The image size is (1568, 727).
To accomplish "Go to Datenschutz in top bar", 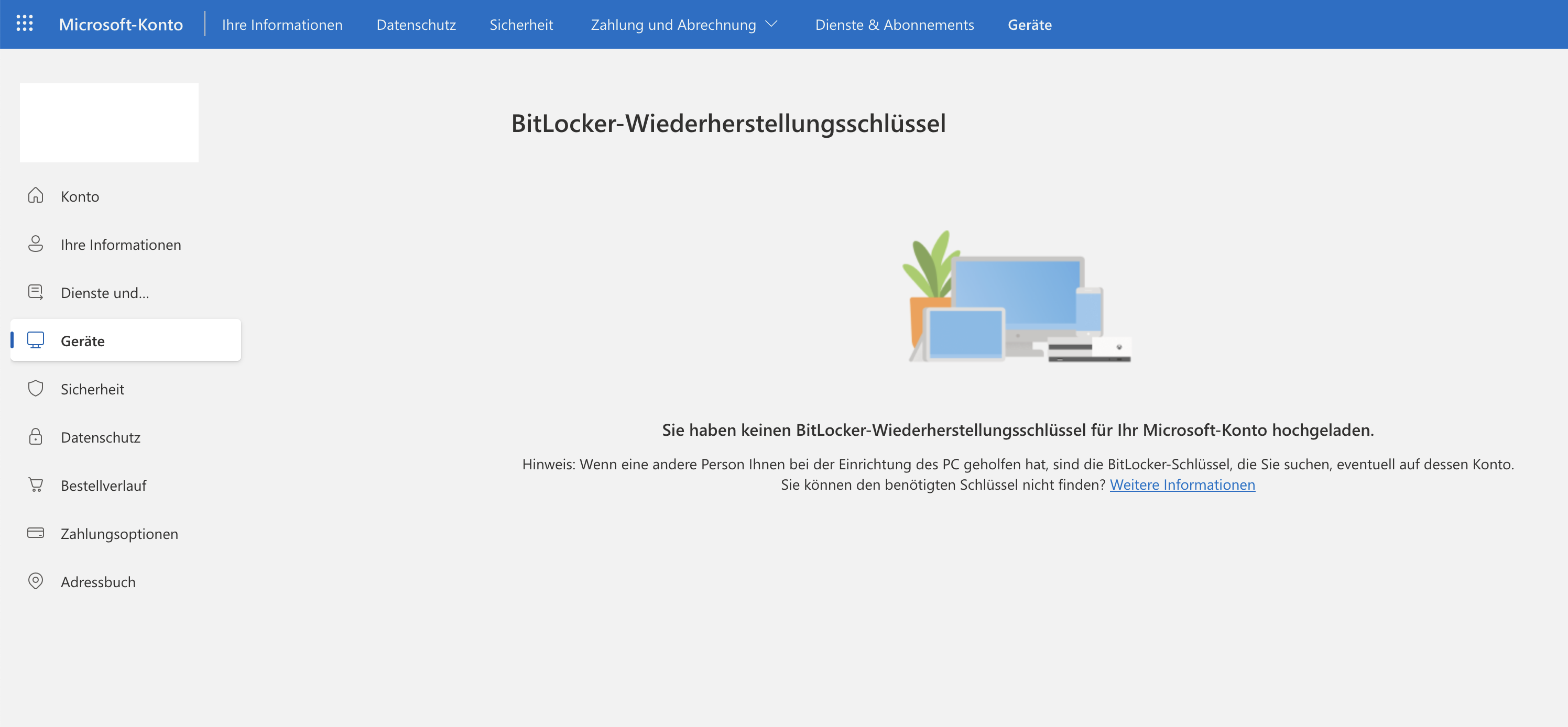I will point(416,25).
